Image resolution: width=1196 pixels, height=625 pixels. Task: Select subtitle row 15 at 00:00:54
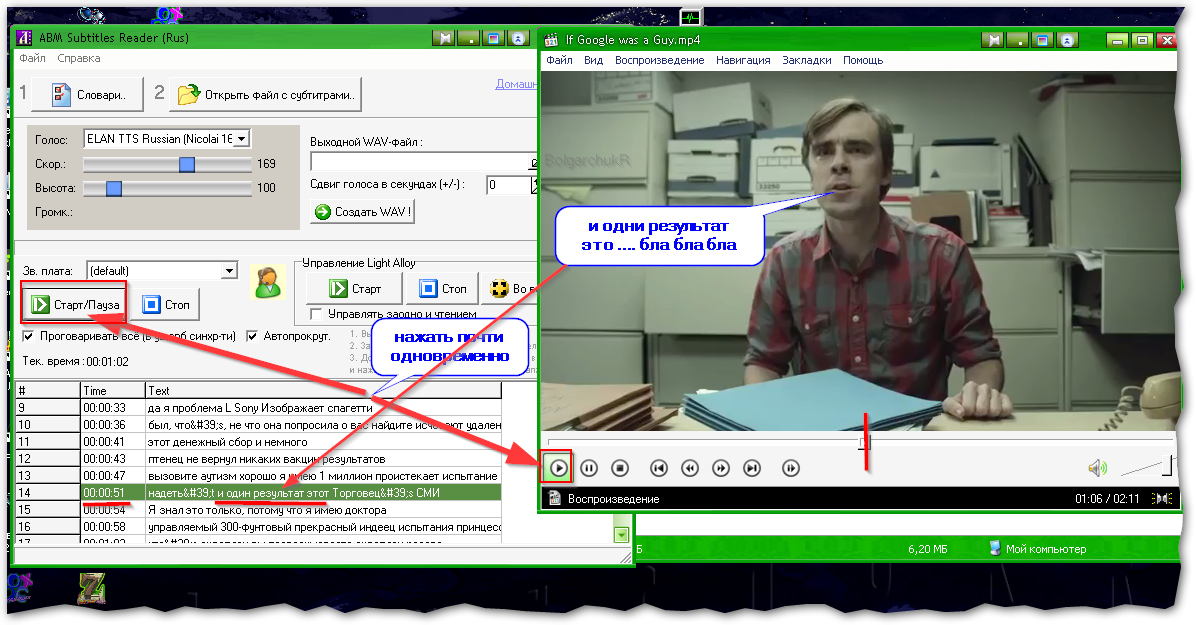click(x=259, y=510)
